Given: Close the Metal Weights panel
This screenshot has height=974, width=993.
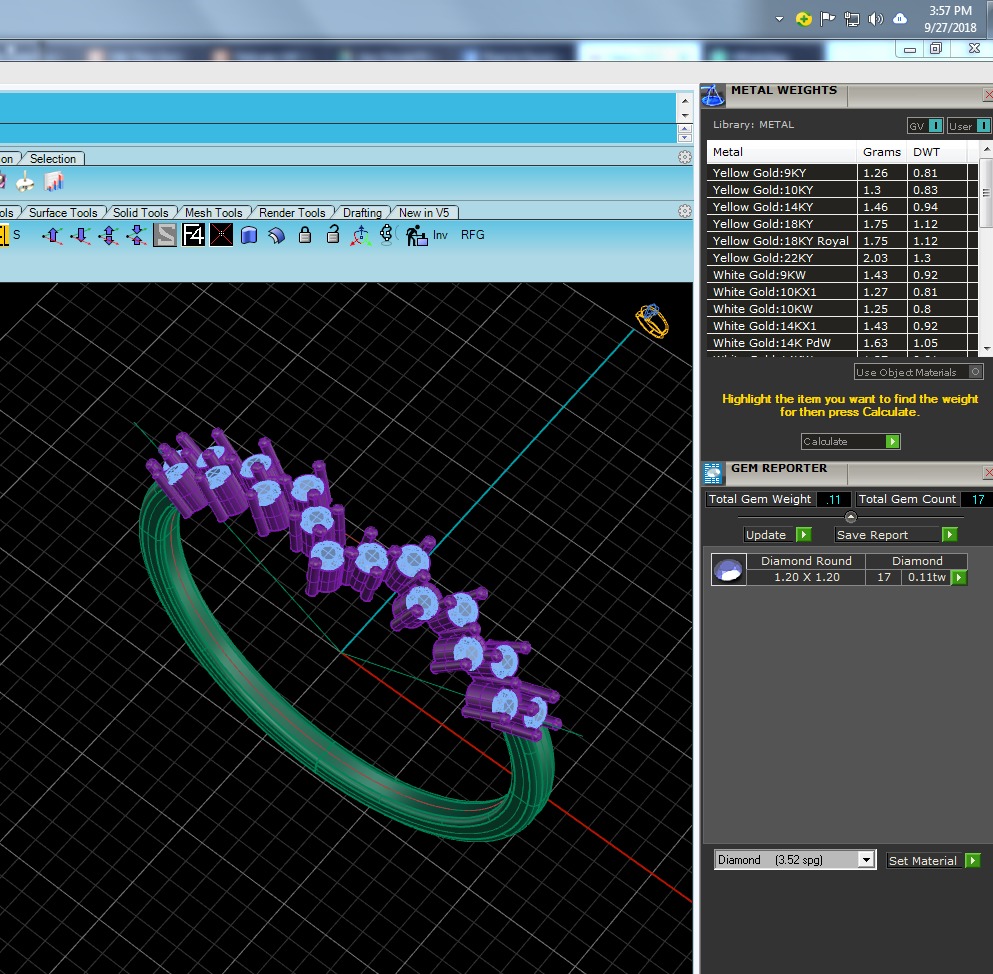Looking at the screenshot, I should point(987,94).
